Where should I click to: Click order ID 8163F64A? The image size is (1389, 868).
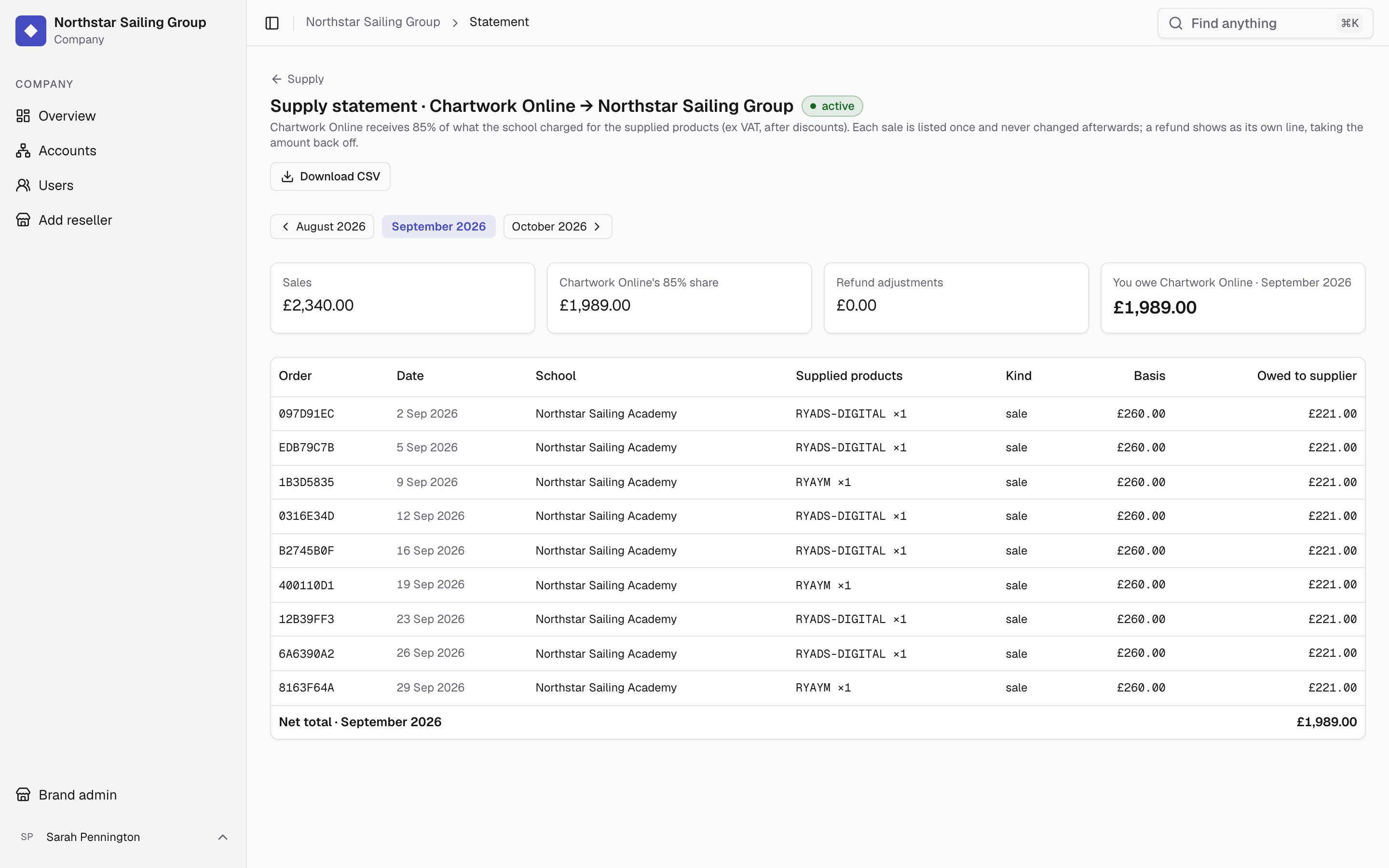pos(307,688)
